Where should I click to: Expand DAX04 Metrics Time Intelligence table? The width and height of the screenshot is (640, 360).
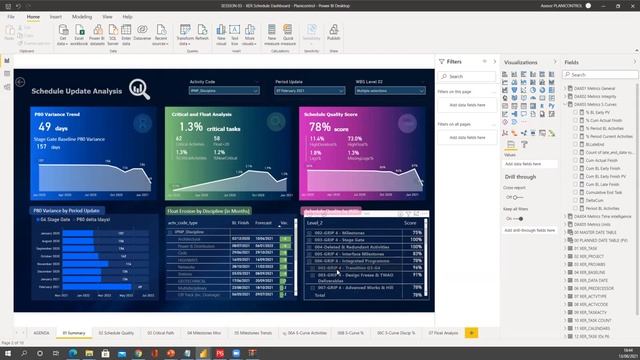click(x=565, y=216)
